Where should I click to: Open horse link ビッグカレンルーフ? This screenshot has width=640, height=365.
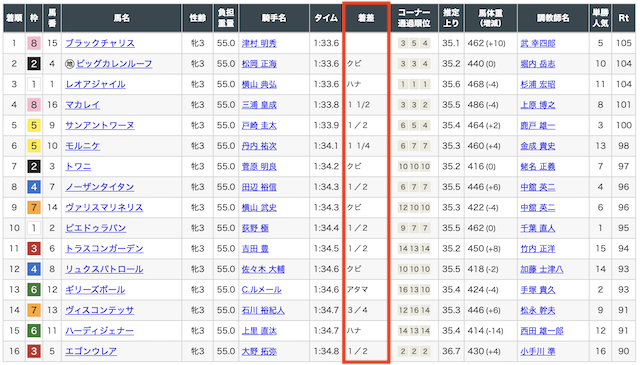coord(114,64)
